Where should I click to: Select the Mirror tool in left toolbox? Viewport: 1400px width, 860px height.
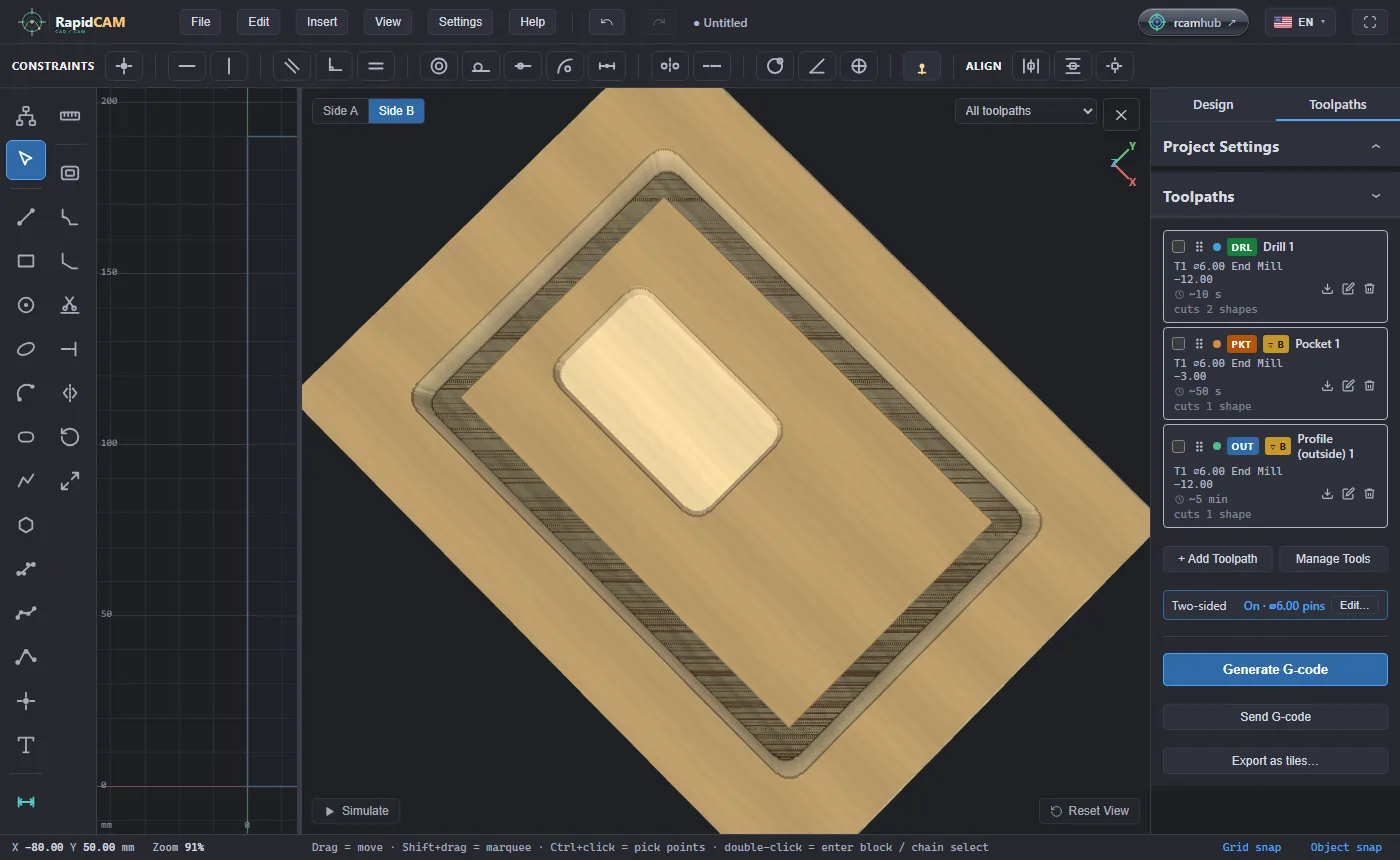click(70, 393)
